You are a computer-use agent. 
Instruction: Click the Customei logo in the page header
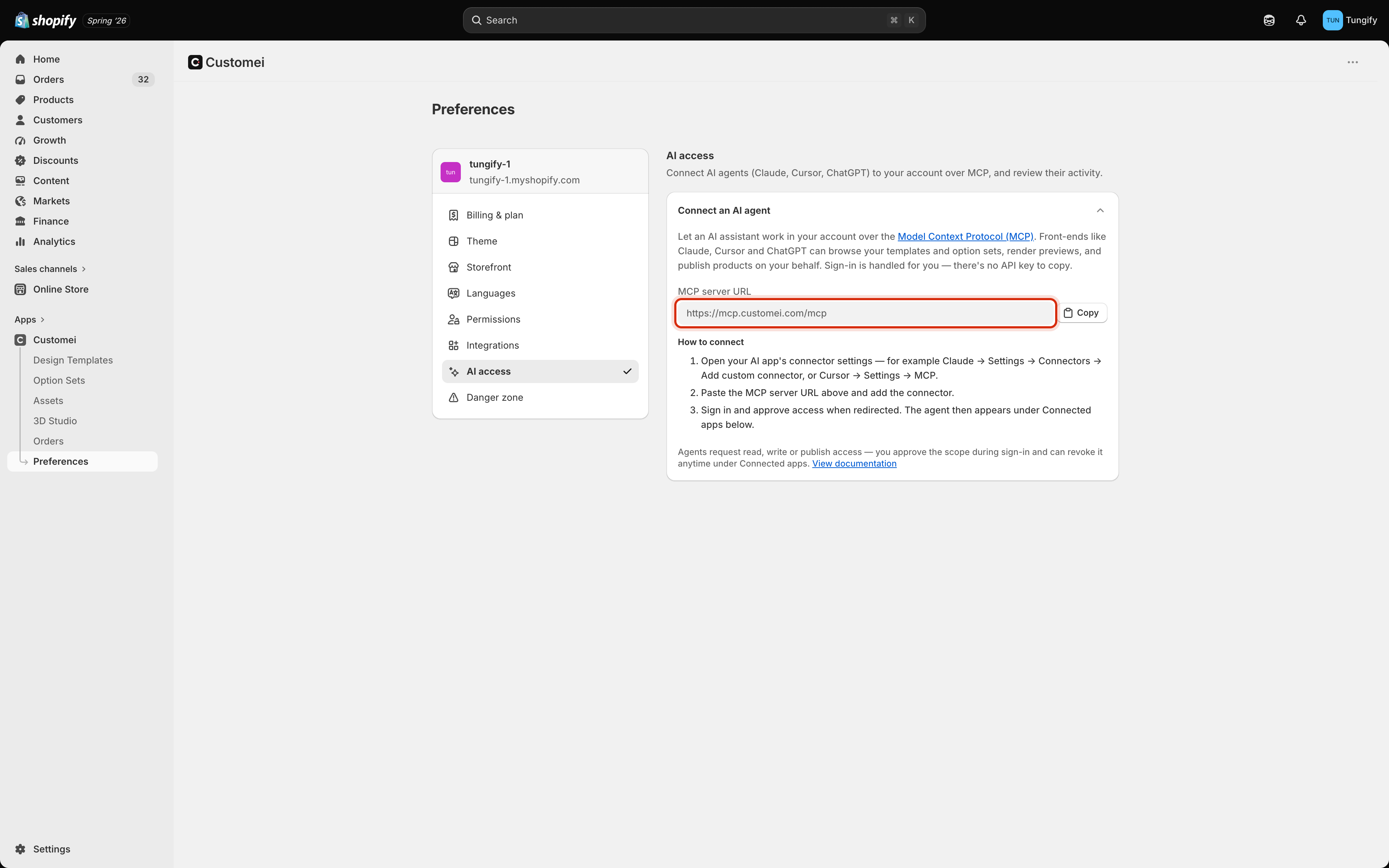[x=195, y=62]
